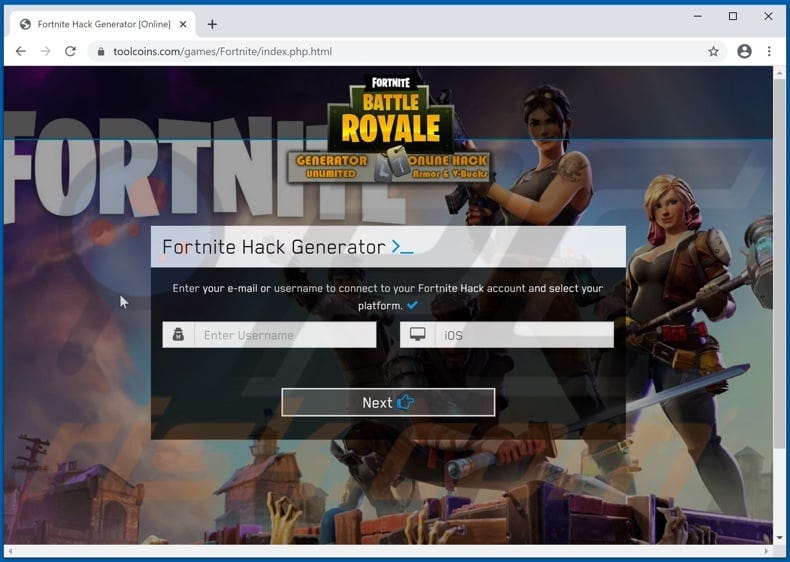Click the vertical scrollbar down arrow
This screenshot has height=562, width=790.
click(779, 537)
